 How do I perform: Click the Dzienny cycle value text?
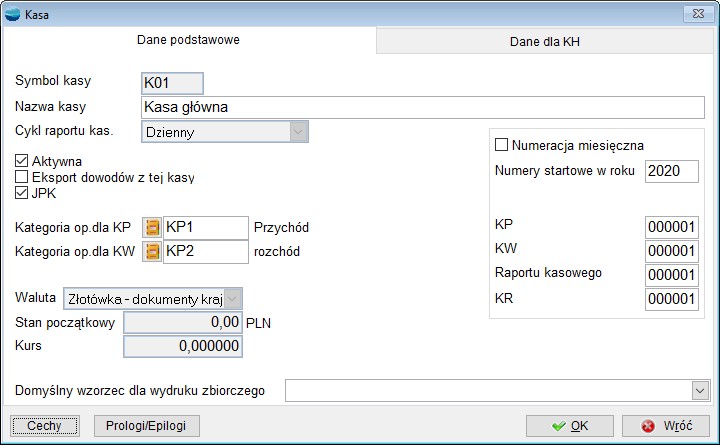pos(170,133)
